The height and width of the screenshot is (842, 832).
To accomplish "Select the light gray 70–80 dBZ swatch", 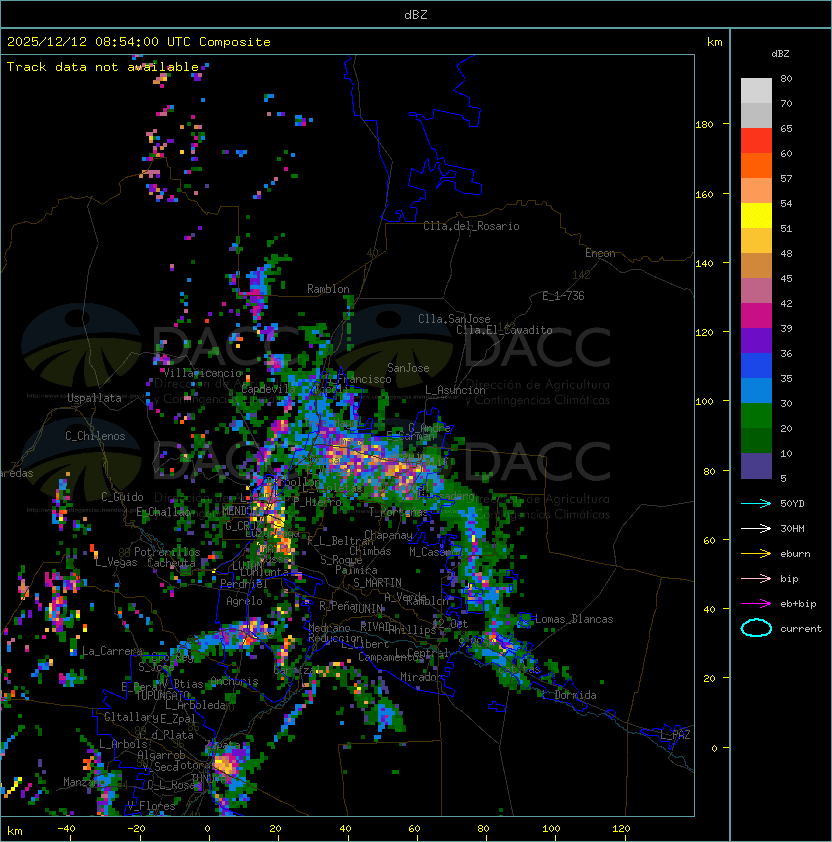I will pos(756,90).
